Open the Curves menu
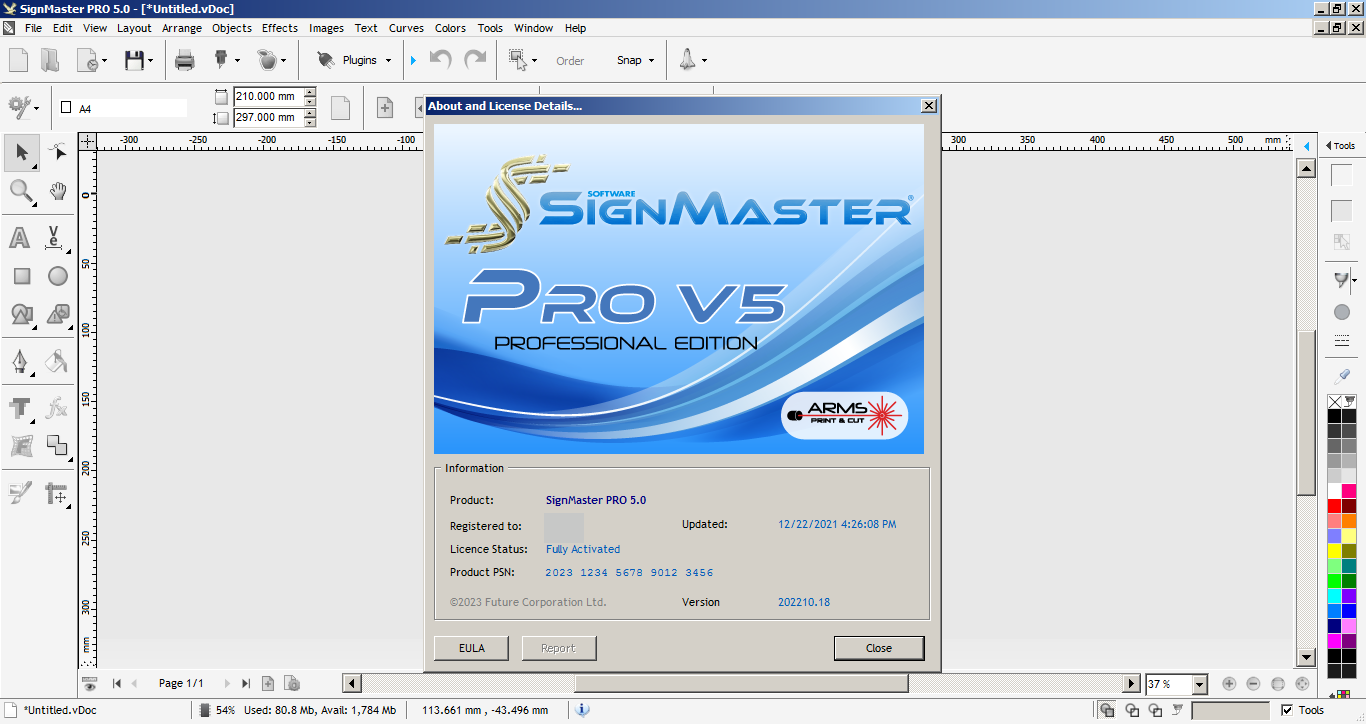Screen dimensions: 1366x724 tap(406, 28)
